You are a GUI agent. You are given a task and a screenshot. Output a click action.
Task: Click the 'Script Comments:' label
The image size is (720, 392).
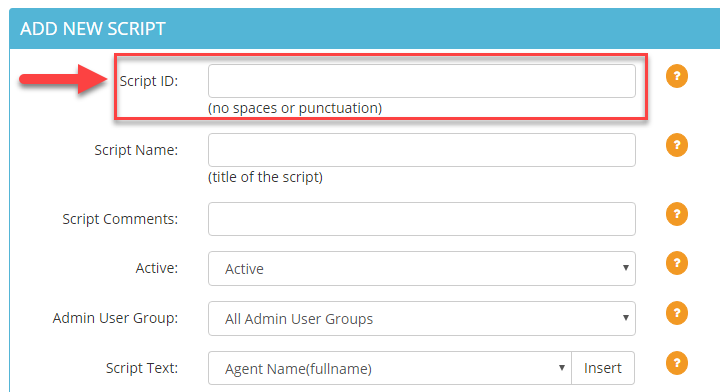pos(120,219)
